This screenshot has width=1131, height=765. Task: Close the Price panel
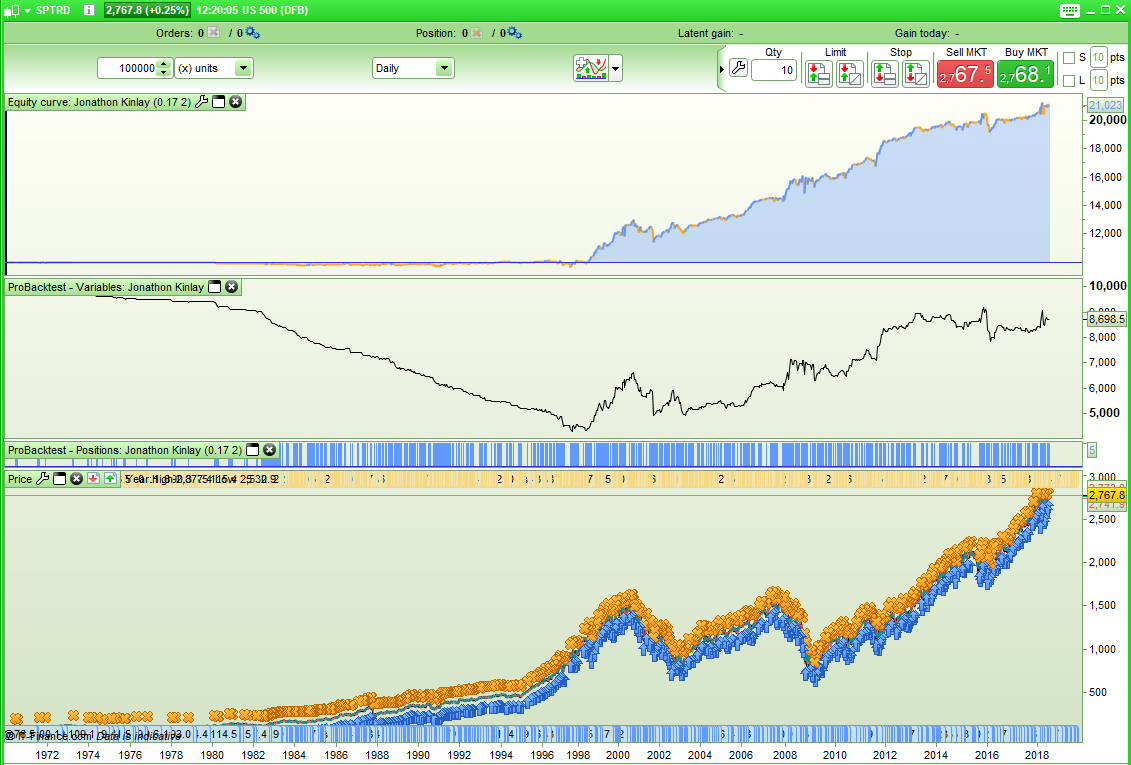(76, 478)
